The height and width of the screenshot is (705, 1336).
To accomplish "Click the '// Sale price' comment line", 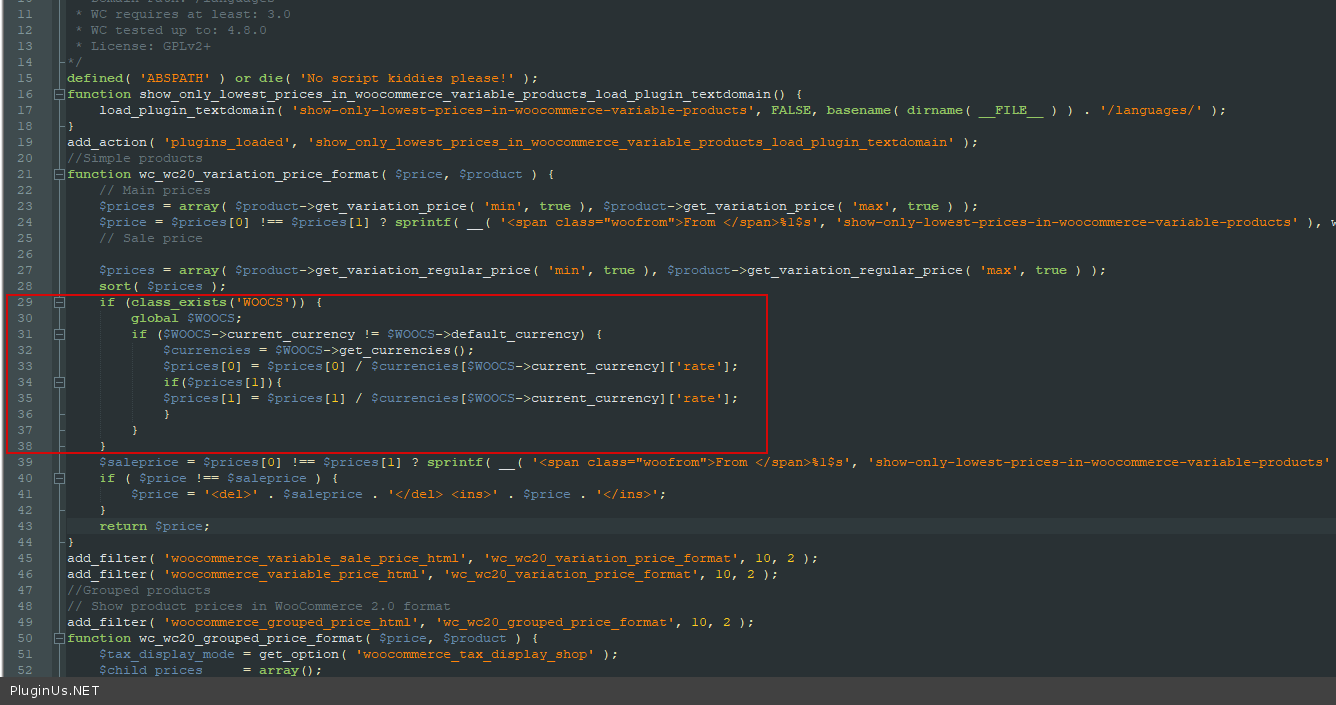I will (x=150, y=238).
